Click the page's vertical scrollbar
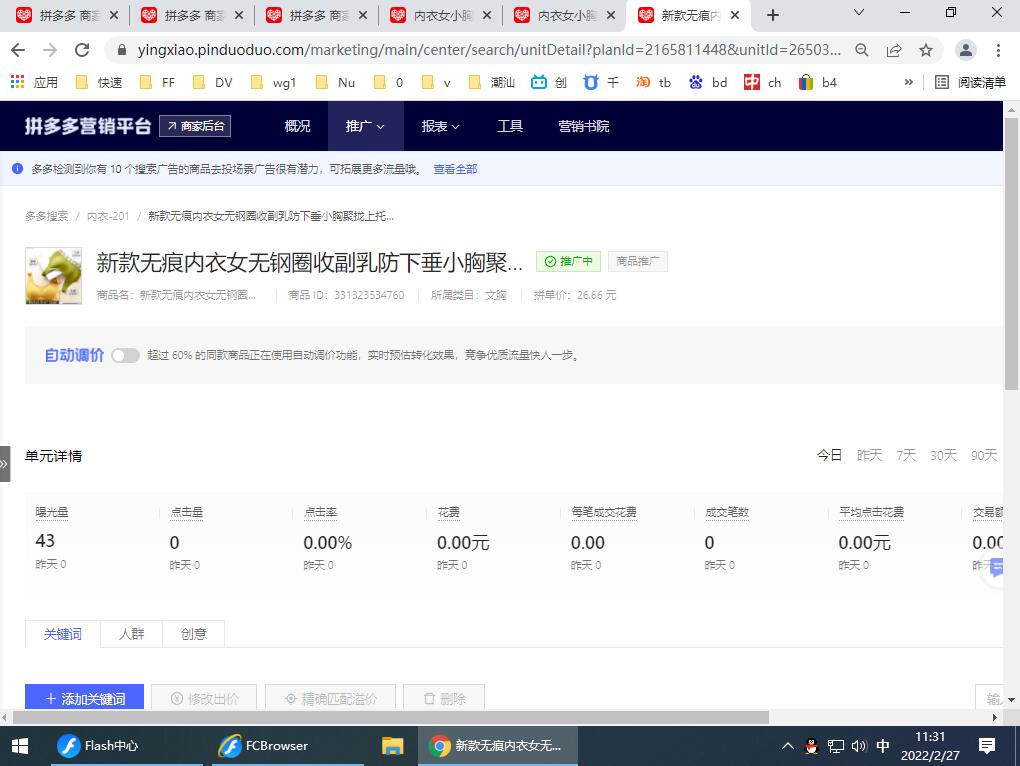The image size is (1020, 766). point(1012,254)
